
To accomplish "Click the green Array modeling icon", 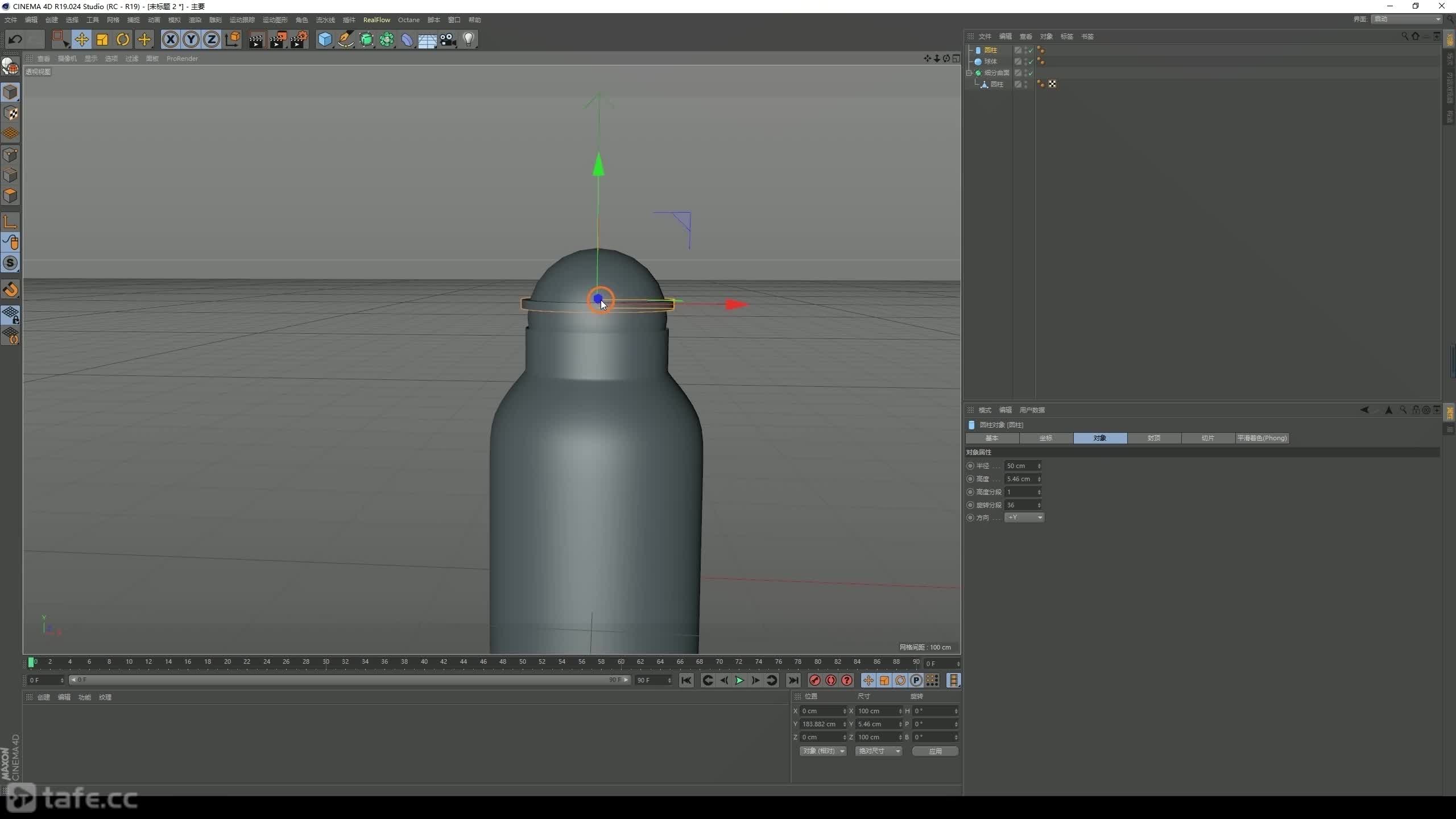I will click(387, 39).
